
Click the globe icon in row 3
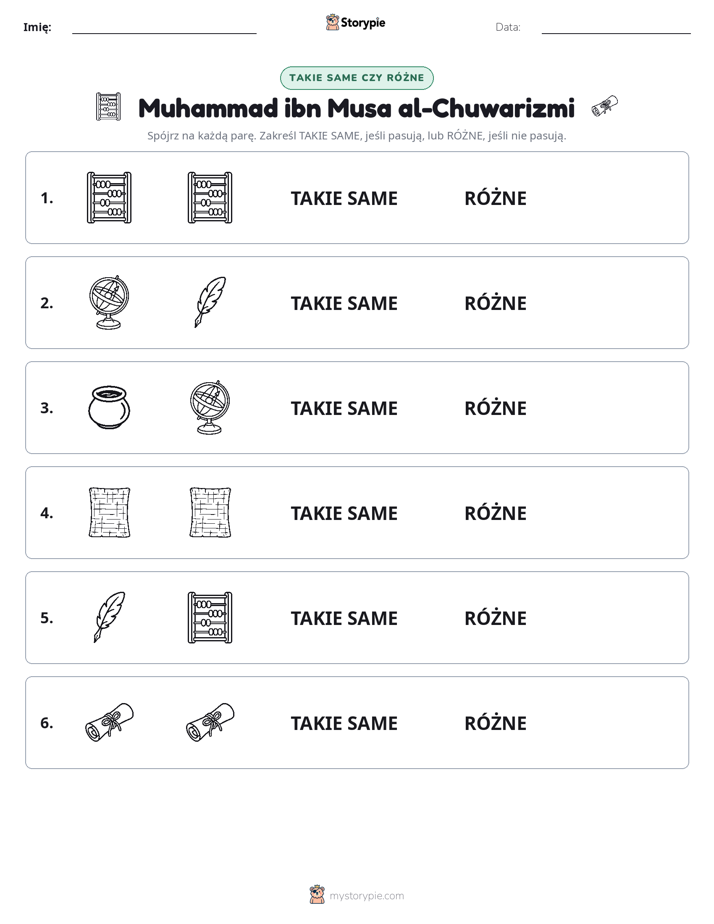coord(210,407)
